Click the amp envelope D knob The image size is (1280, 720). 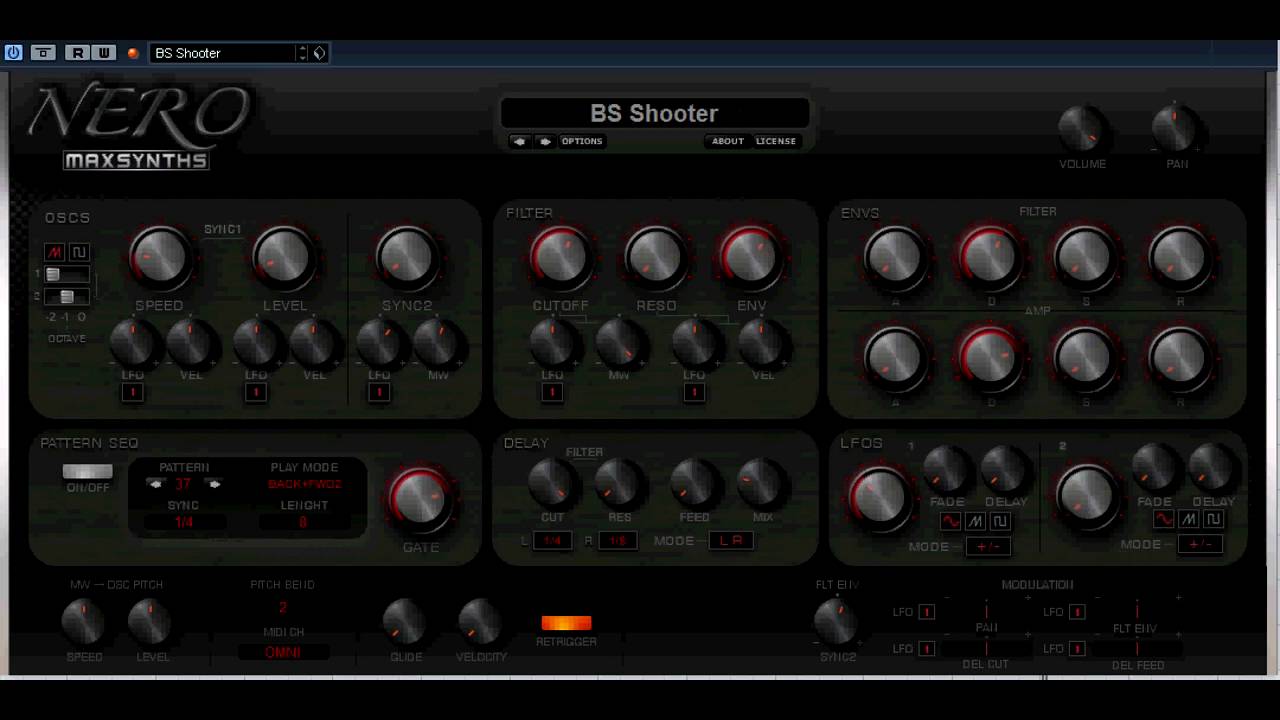990,358
